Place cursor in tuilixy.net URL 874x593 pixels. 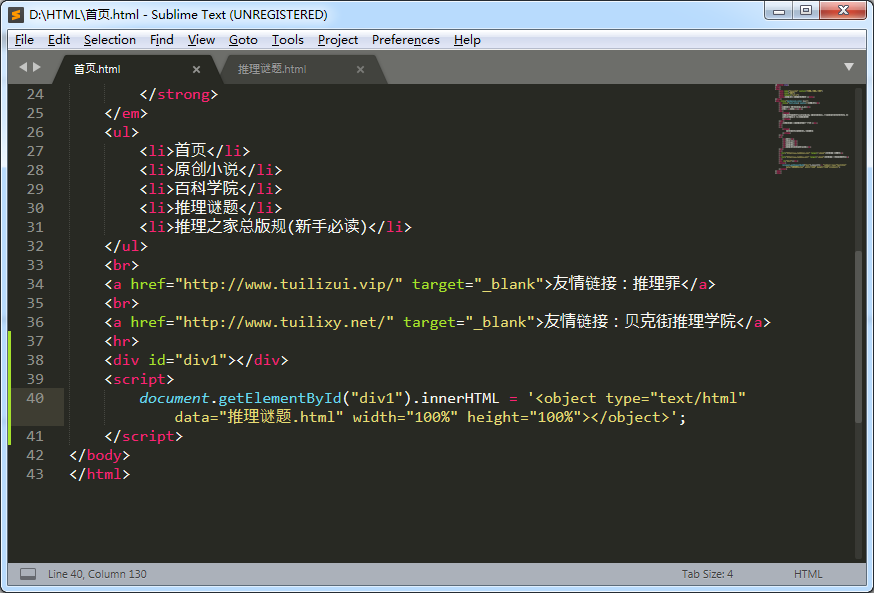coord(285,322)
